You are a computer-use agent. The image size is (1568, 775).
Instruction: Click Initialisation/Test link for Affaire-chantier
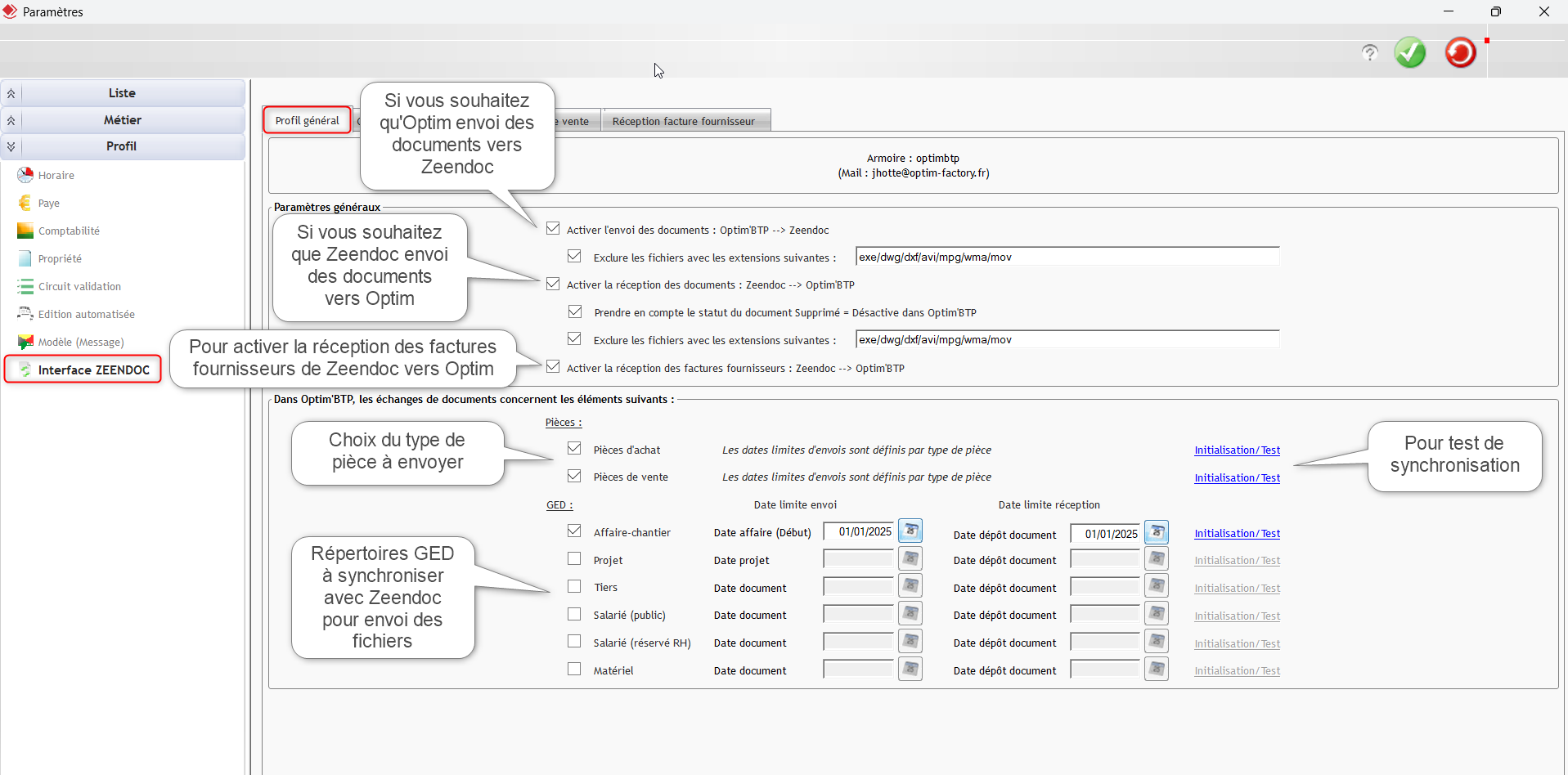tap(1237, 534)
